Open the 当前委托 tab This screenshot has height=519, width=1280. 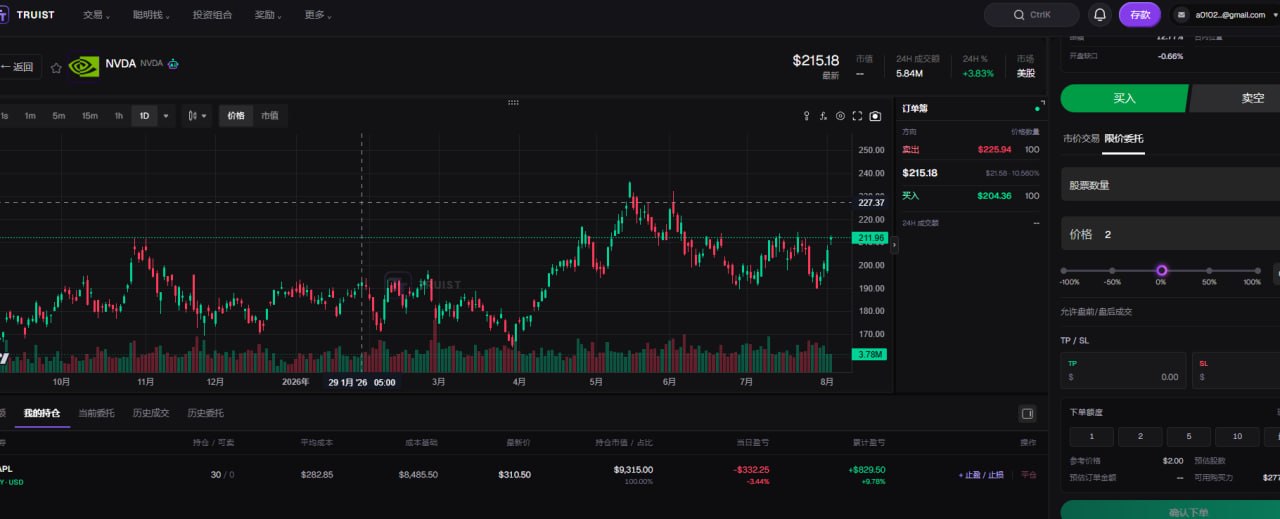pyautogui.click(x=96, y=413)
